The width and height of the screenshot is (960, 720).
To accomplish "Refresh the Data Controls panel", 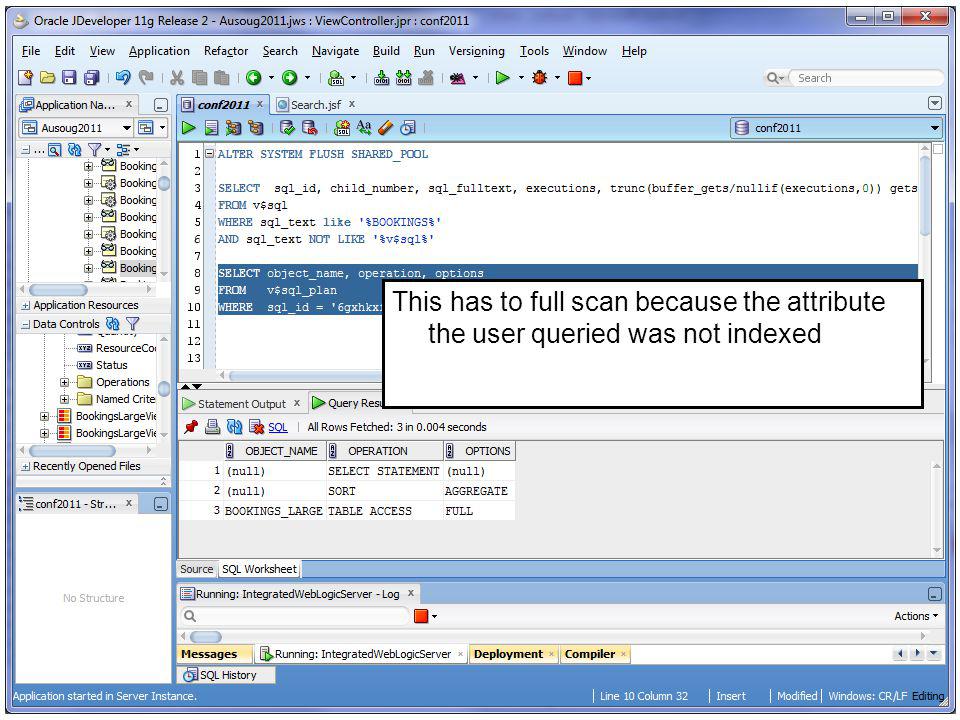I will [113, 324].
